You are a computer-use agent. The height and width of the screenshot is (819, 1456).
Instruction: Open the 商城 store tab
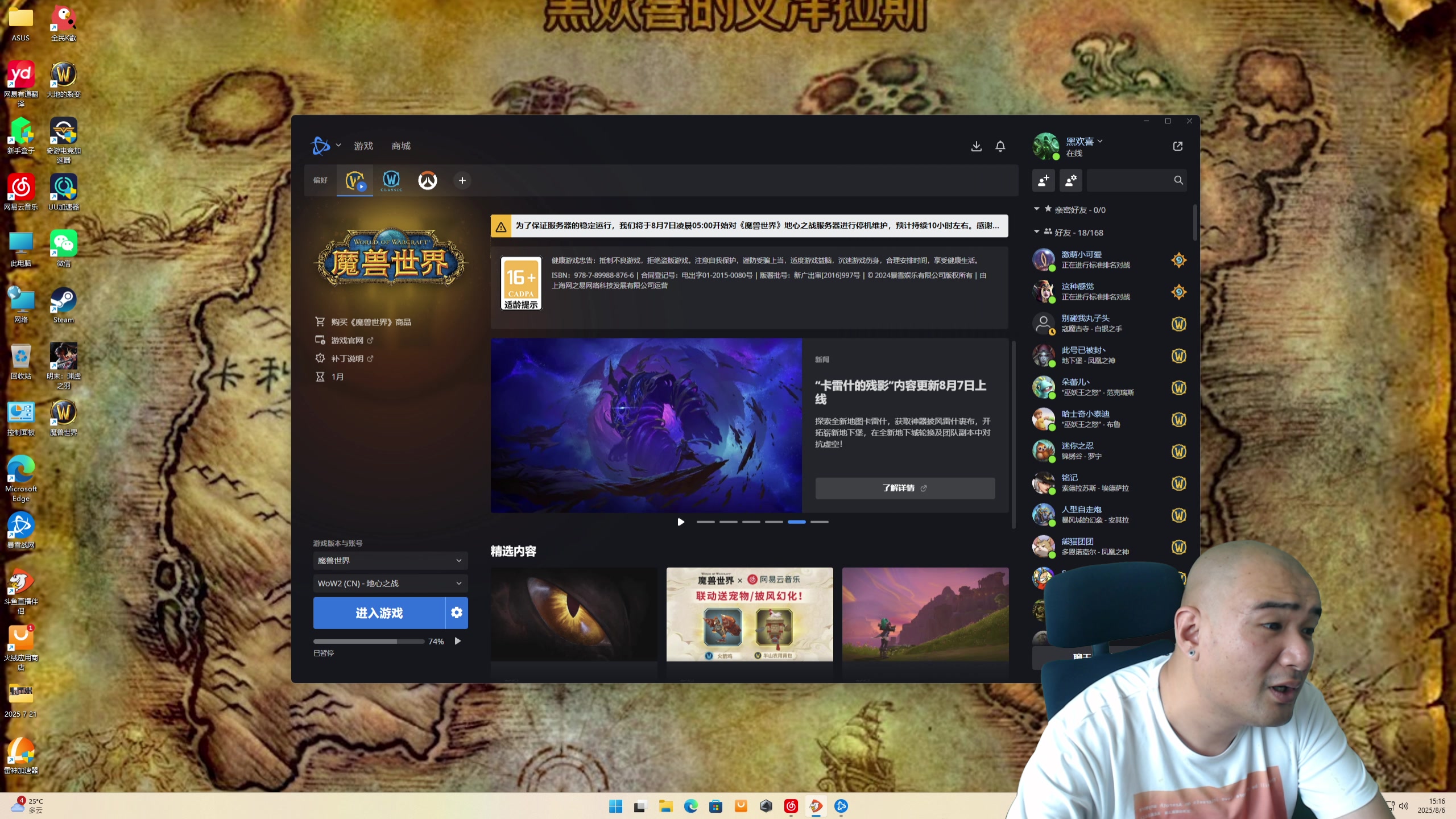point(401,146)
